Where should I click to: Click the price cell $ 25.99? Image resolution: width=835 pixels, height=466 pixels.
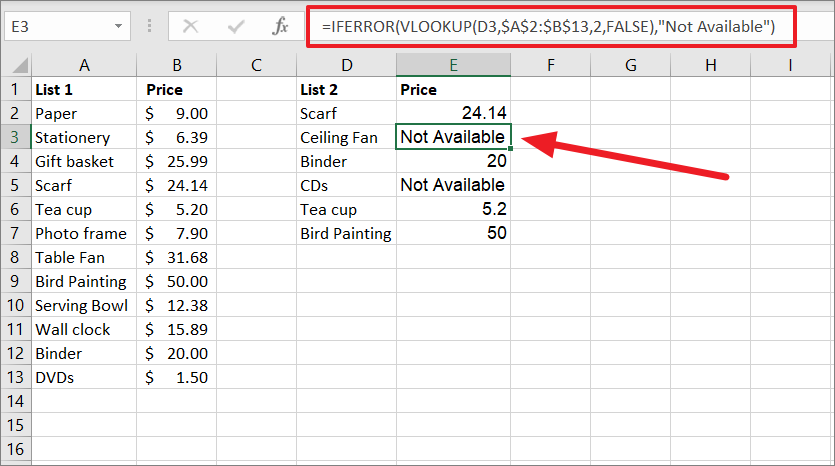(x=177, y=161)
